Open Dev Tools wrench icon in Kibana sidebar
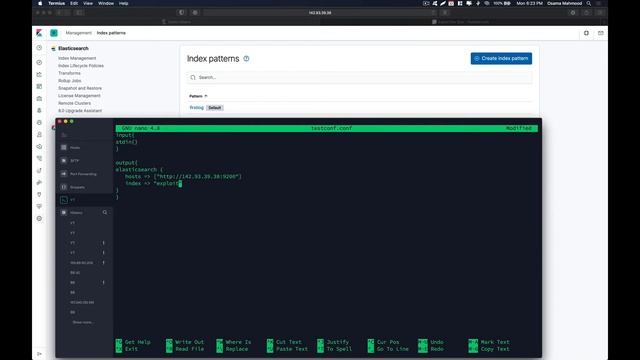The height and width of the screenshot is (360, 640). pyautogui.click(x=39, y=182)
